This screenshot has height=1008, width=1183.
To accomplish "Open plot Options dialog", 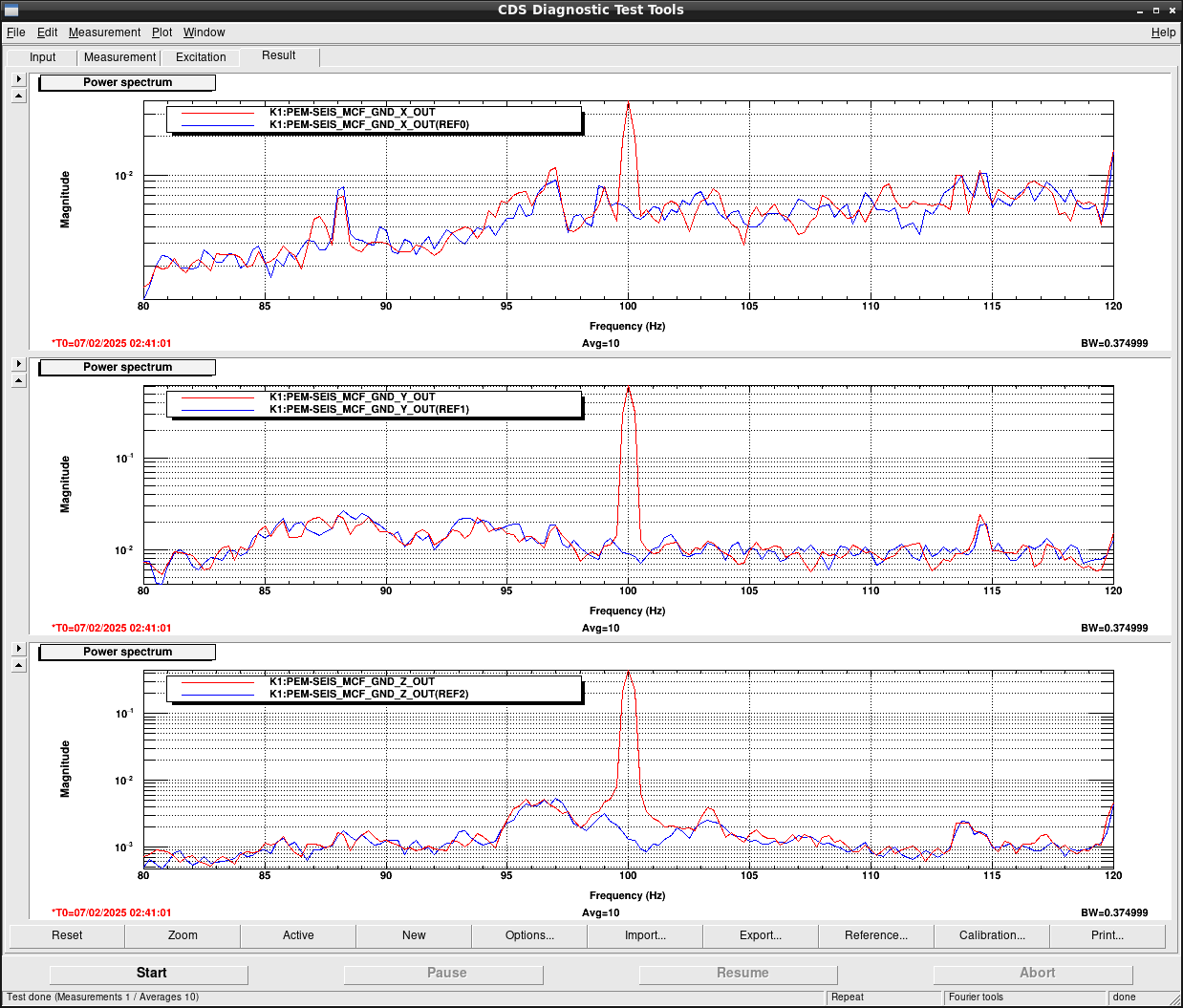I will click(529, 935).
